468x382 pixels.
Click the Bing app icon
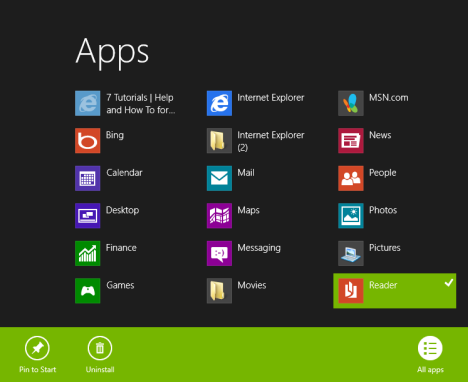87,141
